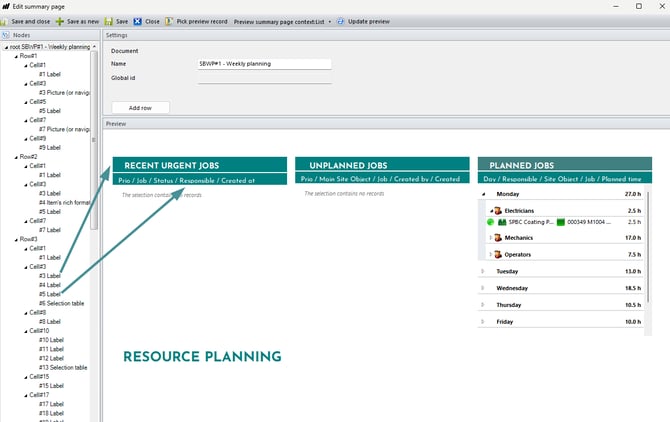Click the green plus Save as new icon
This screenshot has height=422, width=670.
coord(60,21)
